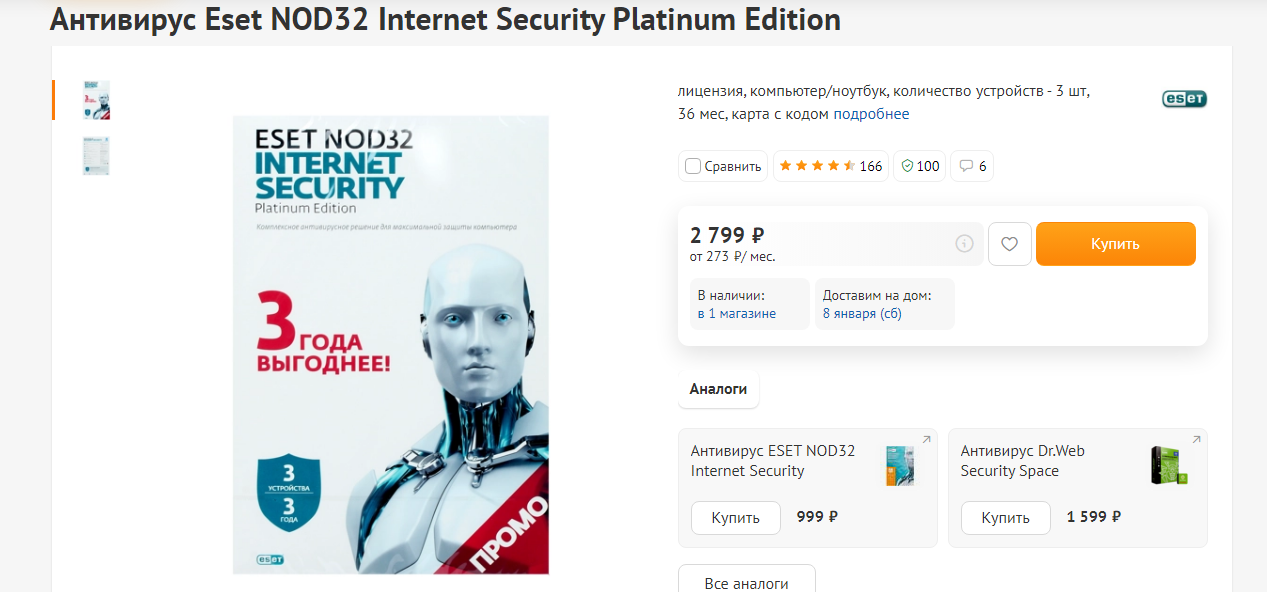Viewport: 1267px width, 592px height.
Task: Buy Dr.Web Security Space analog
Action: [x=1005, y=518]
